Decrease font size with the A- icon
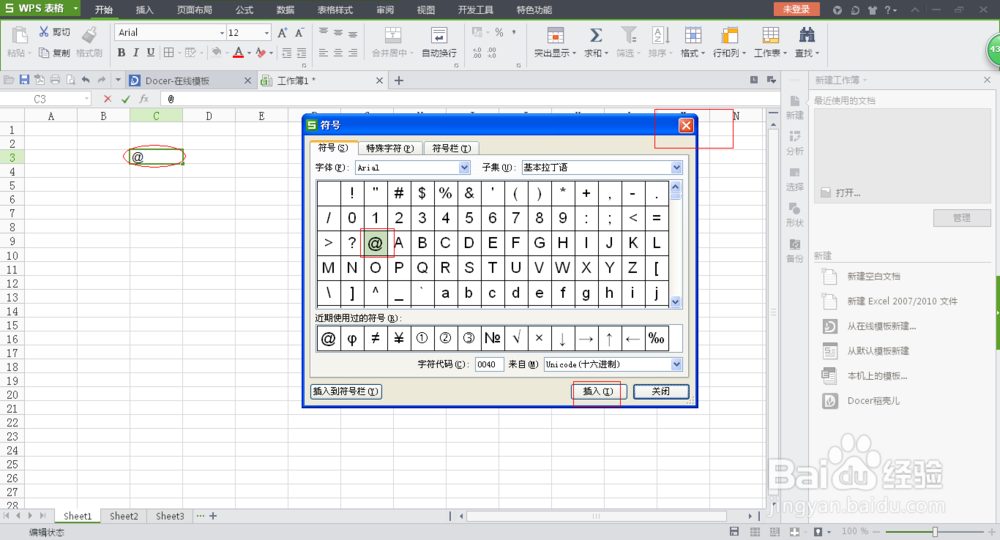 299,33
